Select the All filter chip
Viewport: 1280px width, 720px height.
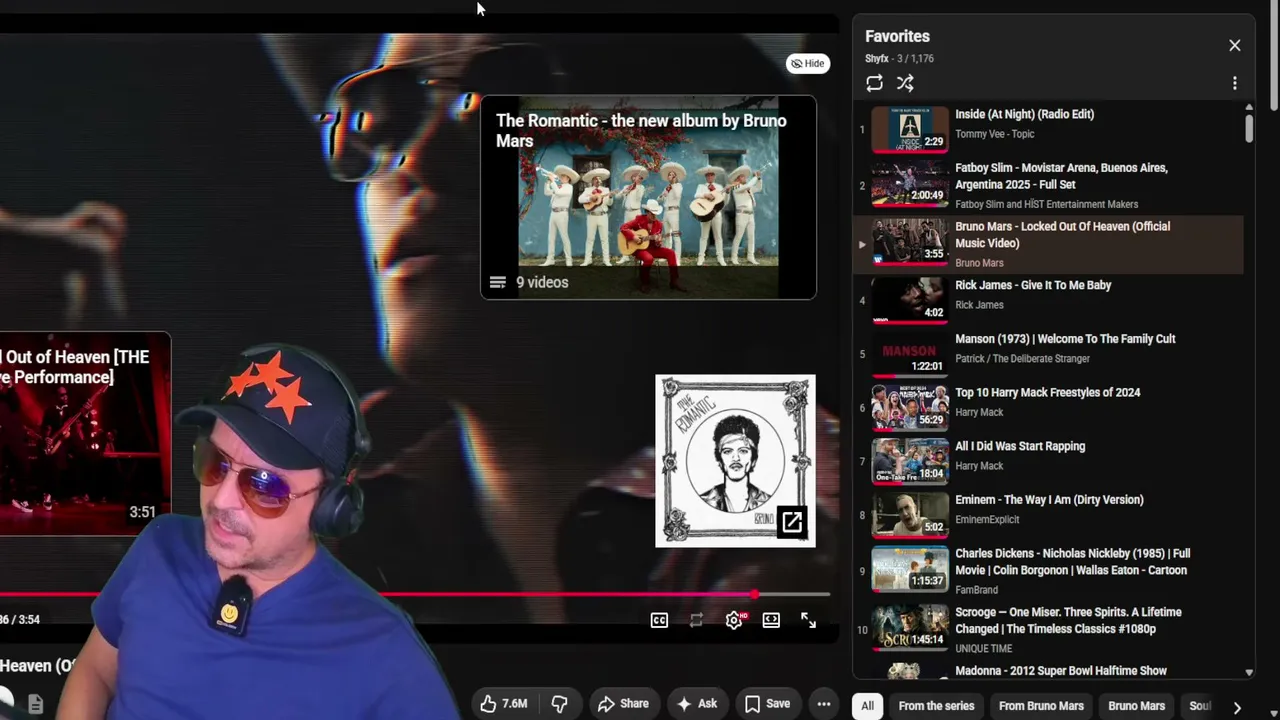(867, 706)
